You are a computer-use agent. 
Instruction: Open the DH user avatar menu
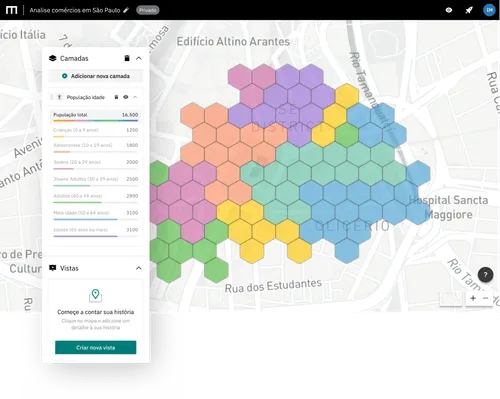(489, 10)
